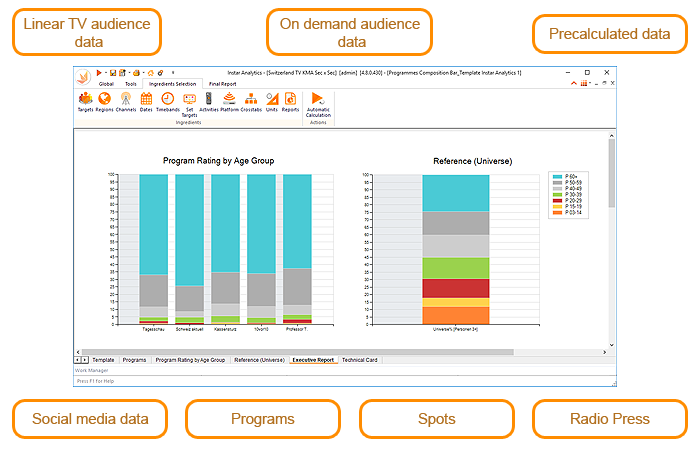Click the P 60+ legend color swatch
Image resolution: width=700 pixels, height=450 pixels.
click(x=556, y=177)
